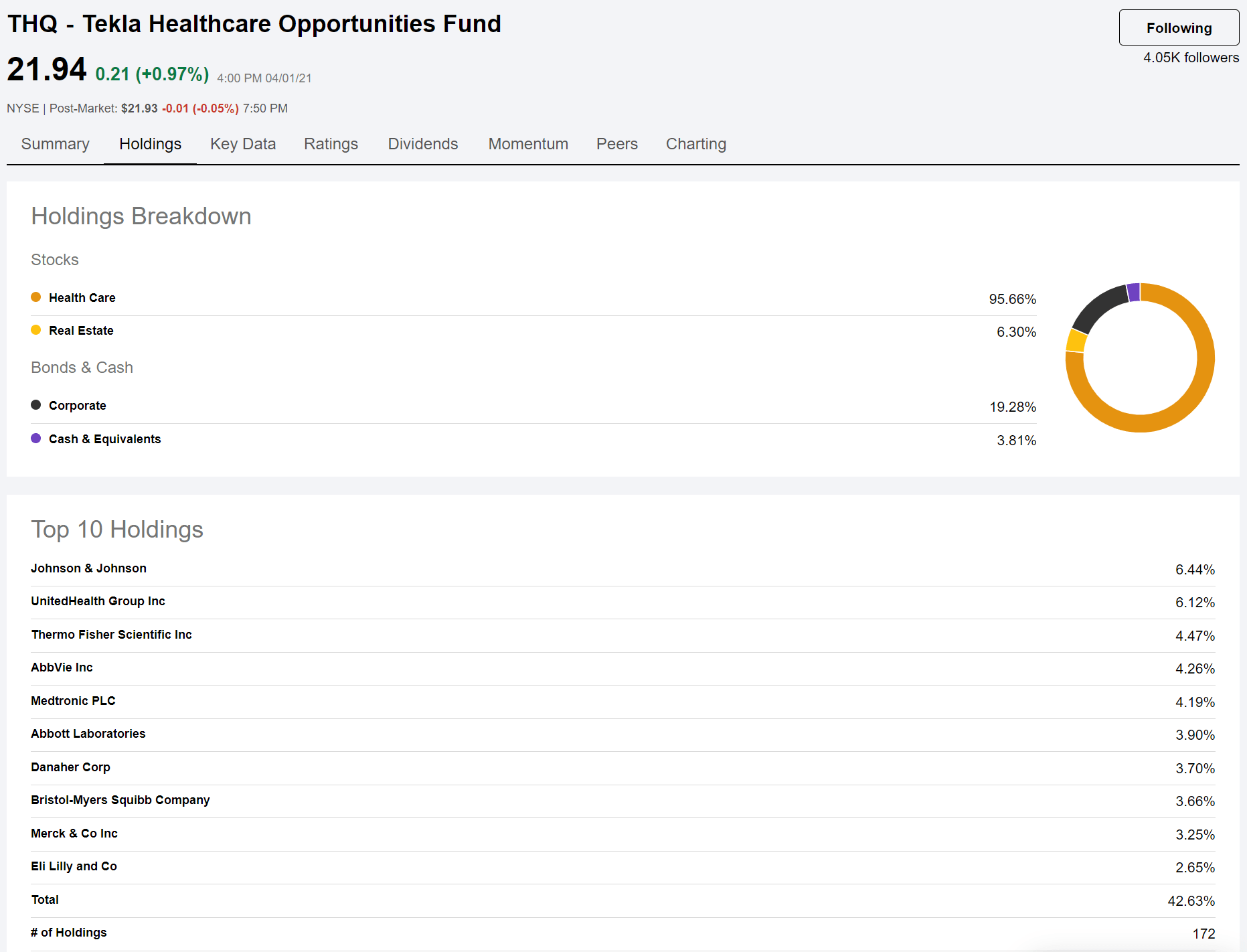Click the 4.05K followers count
Viewport: 1247px width, 952px height.
pyautogui.click(x=1191, y=58)
